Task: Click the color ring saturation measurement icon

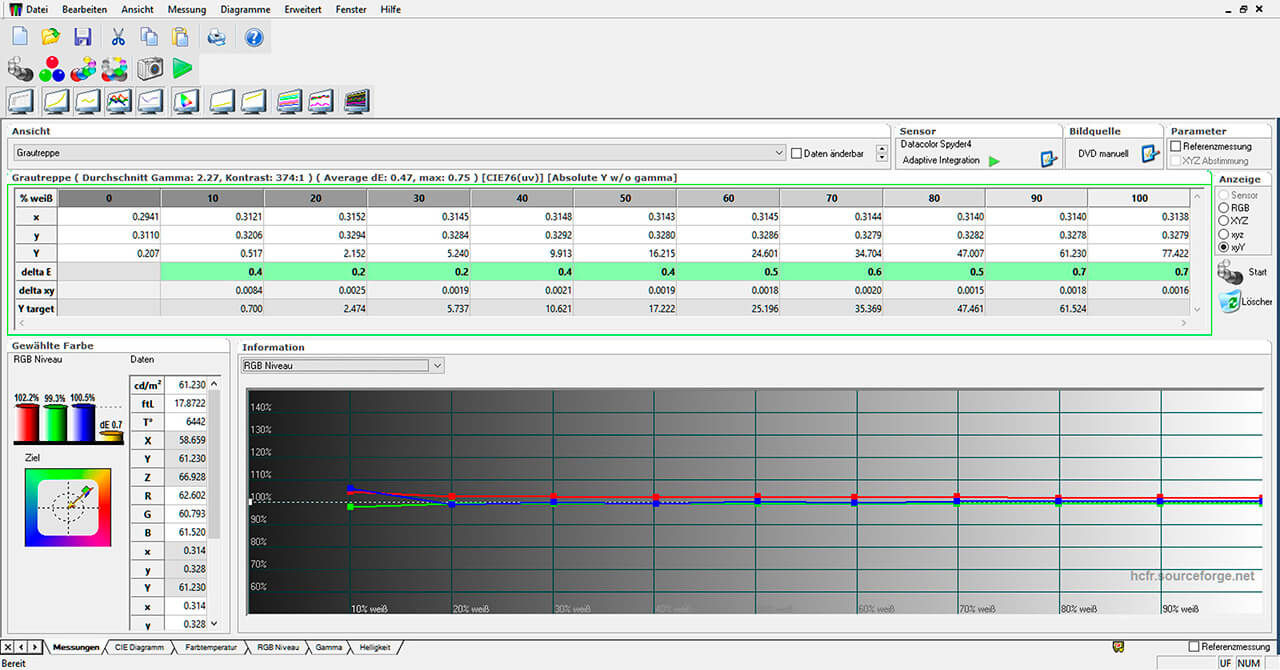Action: click(116, 69)
